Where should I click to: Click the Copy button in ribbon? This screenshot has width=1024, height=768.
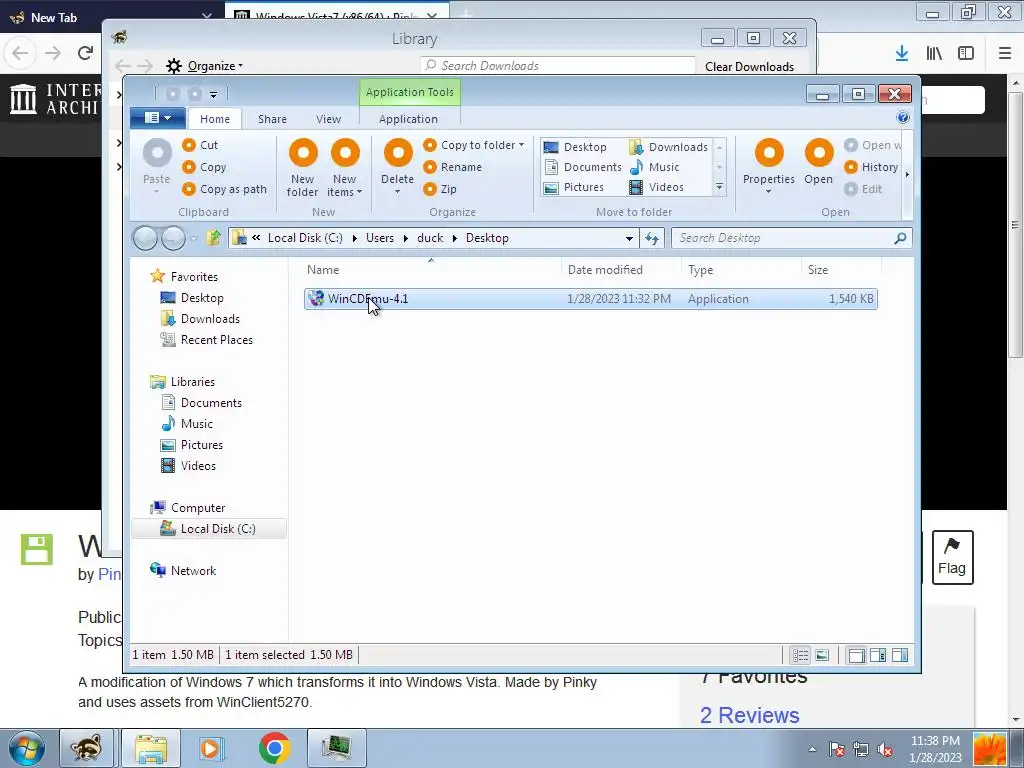point(204,167)
